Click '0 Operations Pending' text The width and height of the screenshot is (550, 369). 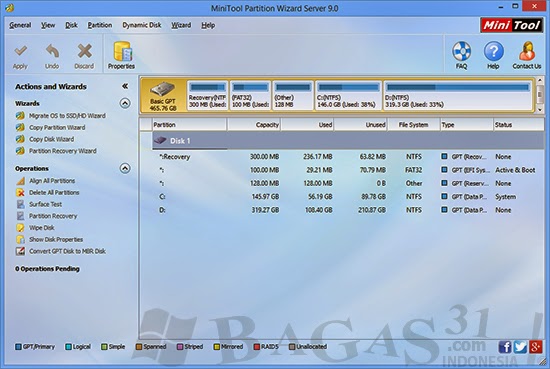click(47, 269)
